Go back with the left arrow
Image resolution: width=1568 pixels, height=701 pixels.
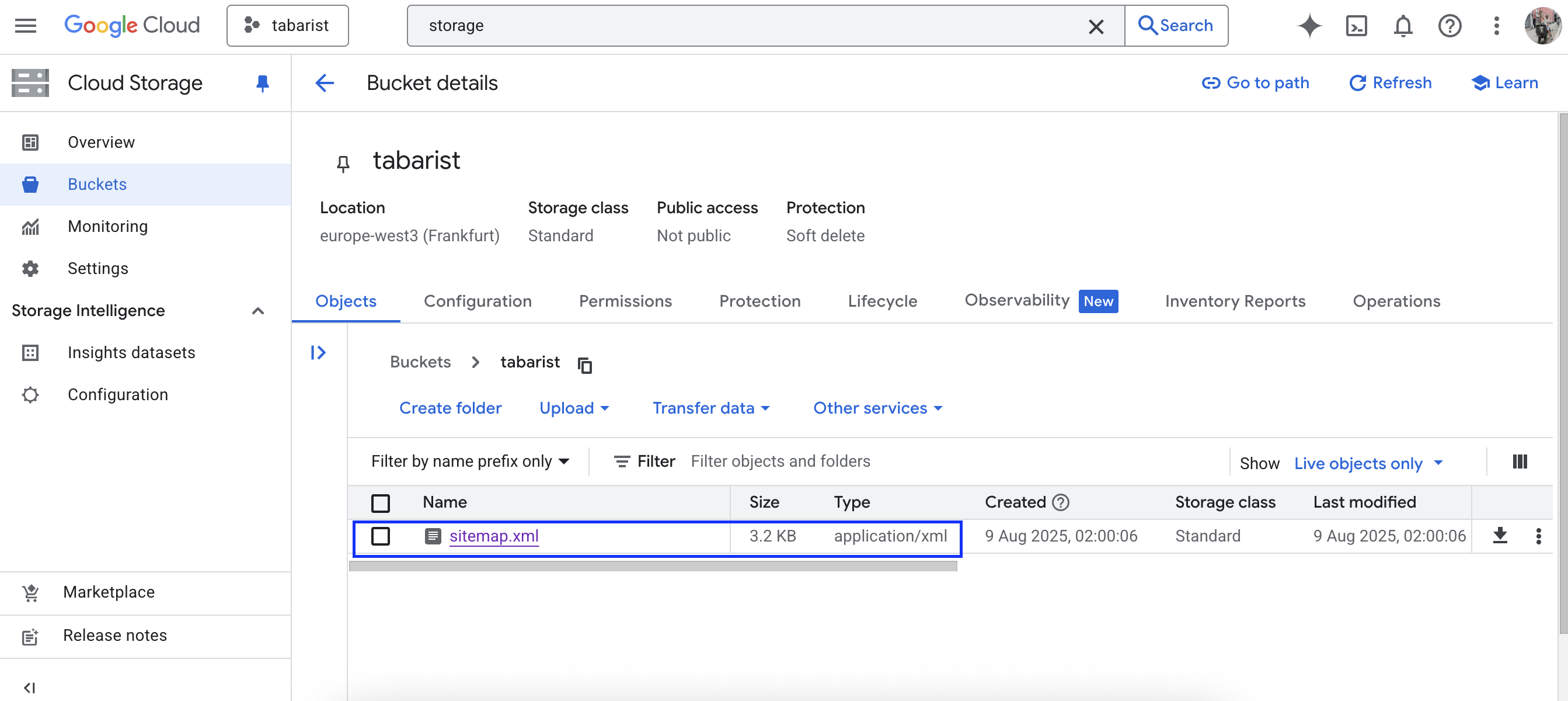click(325, 83)
